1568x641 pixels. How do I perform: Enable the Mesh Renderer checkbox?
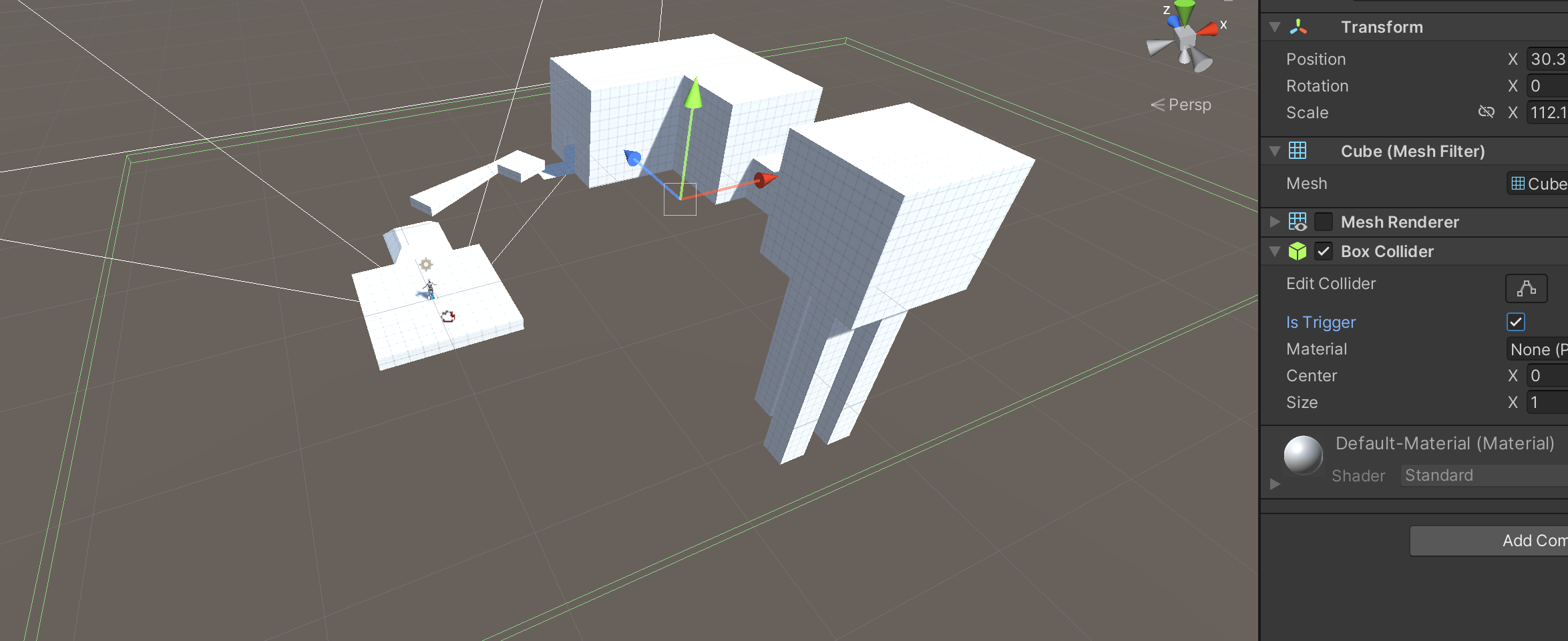tap(1323, 222)
